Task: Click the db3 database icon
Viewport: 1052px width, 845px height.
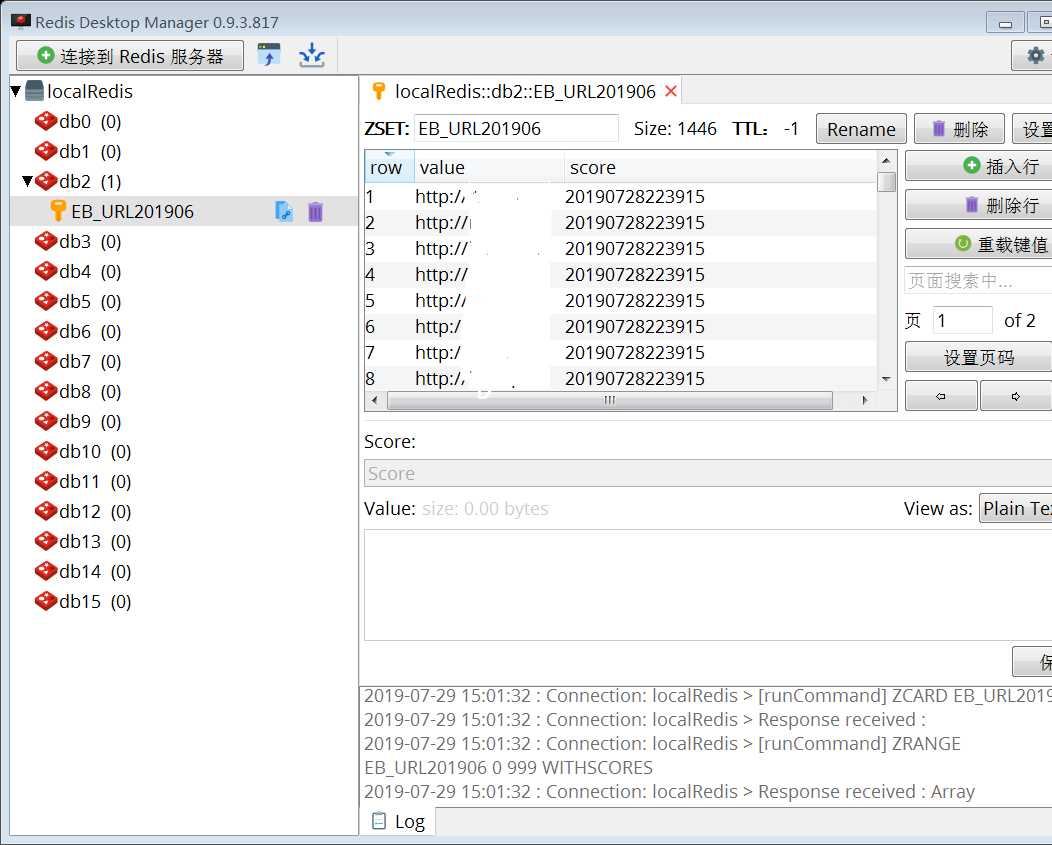Action: click(x=46, y=242)
